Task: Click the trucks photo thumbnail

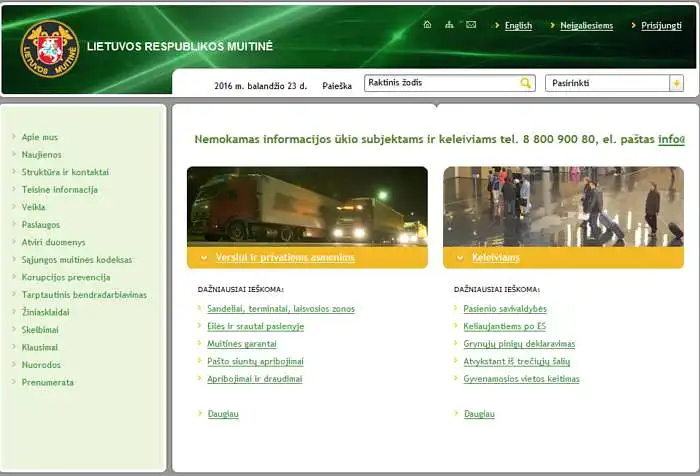Action: coord(307,206)
